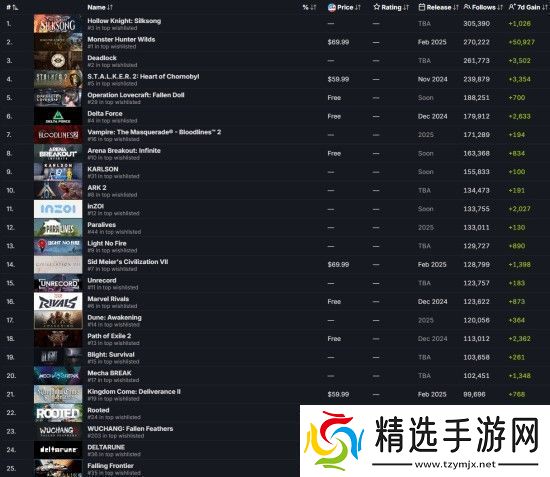Viewport: 550px width, 477px height.
Task: Open the Rooted game link
Action: (98, 410)
